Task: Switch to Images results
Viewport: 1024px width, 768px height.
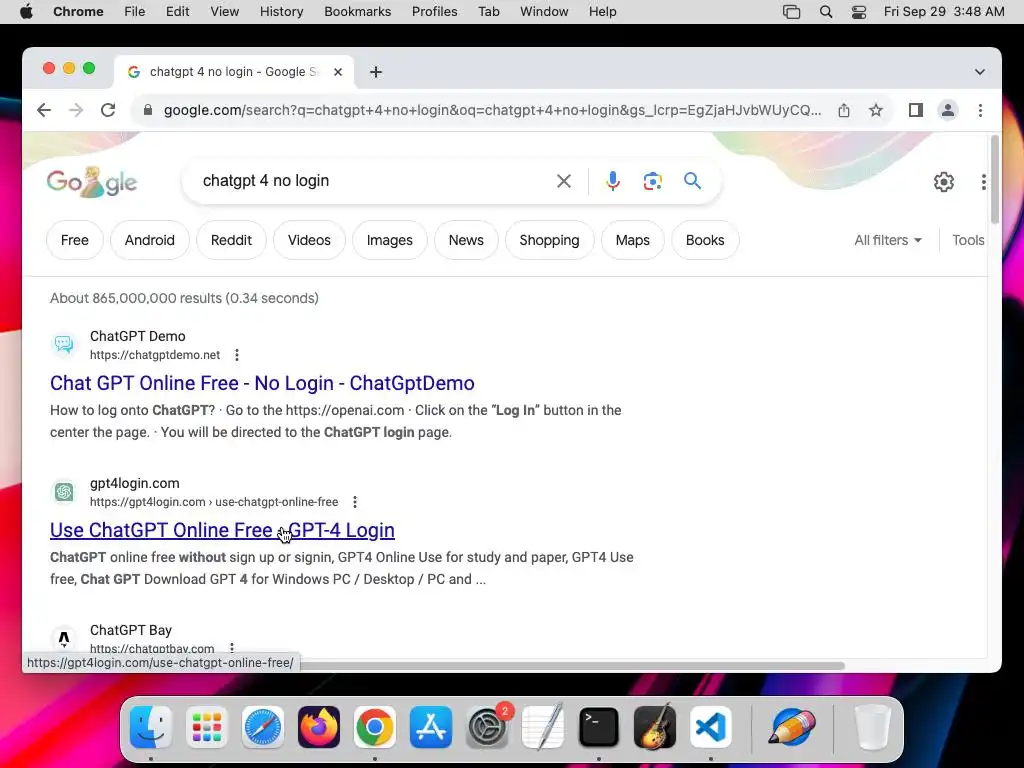Action: (x=389, y=240)
